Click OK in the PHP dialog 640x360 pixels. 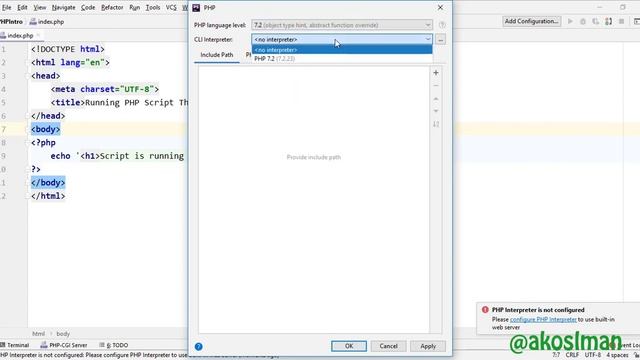(349, 346)
